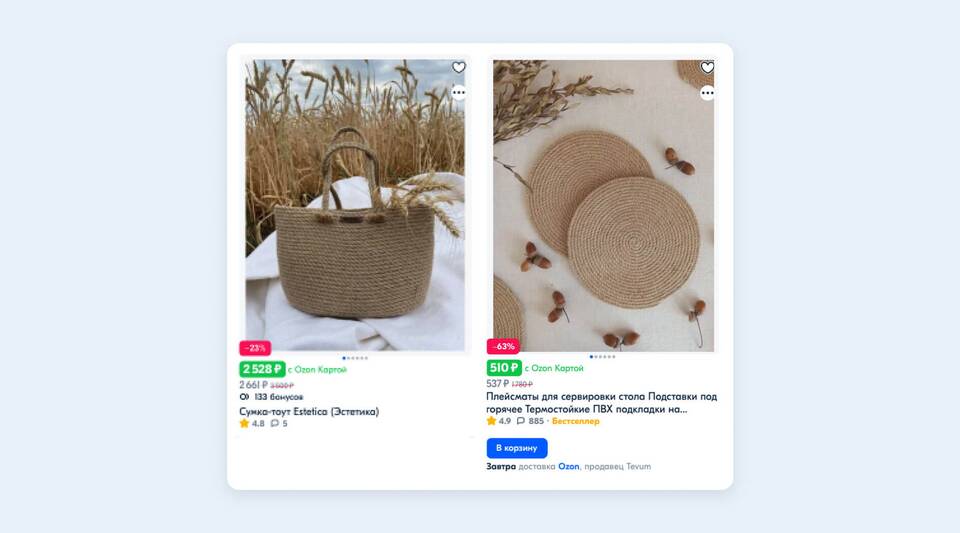Open the 885 reviews comment icon

click(520, 421)
